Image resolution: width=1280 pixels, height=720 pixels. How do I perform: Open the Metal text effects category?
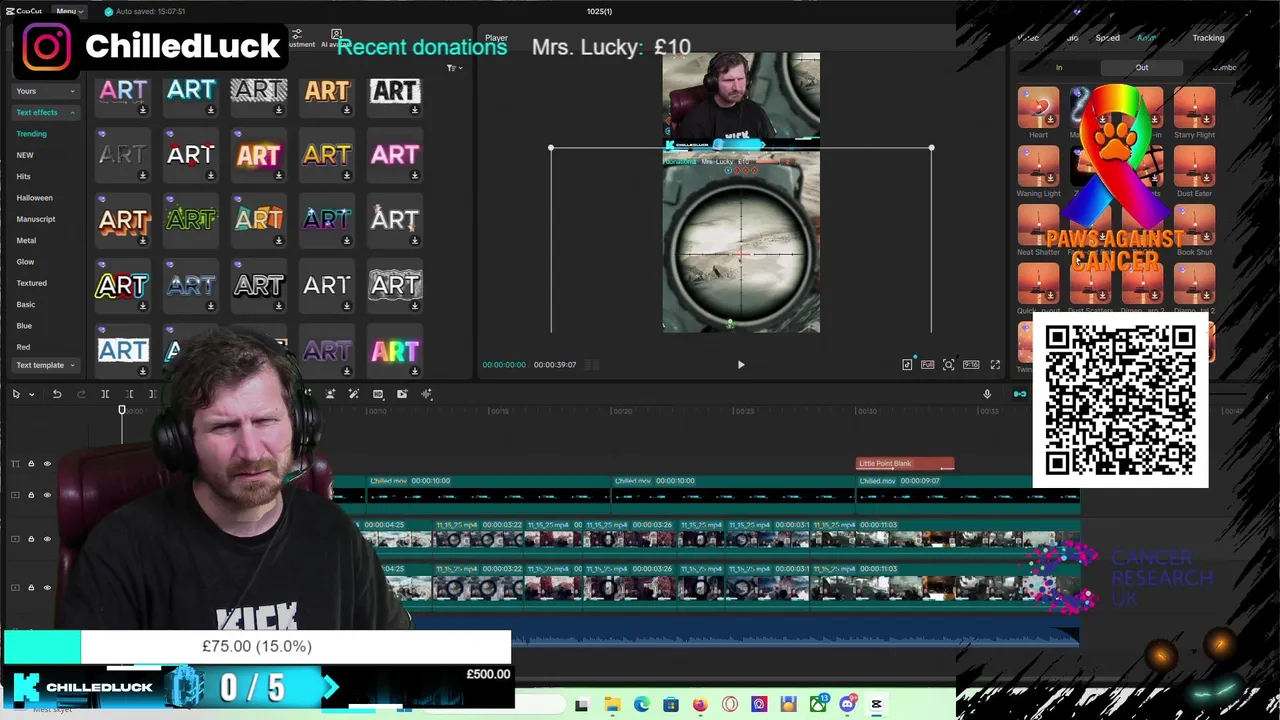26,240
